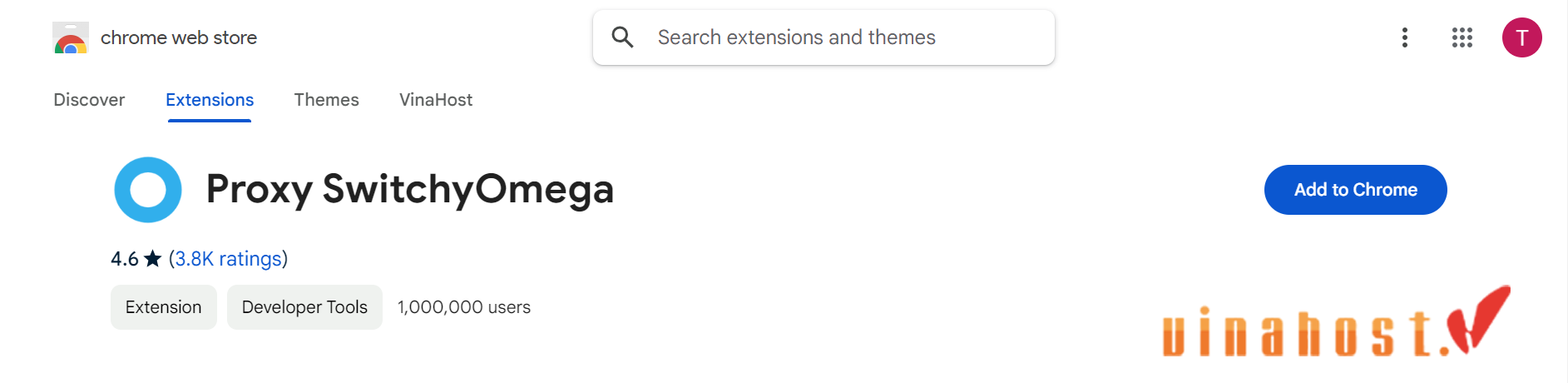Image resolution: width=1568 pixels, height=383 pixels.
Task: Switch to the Discover tab
Action: click(x=89, y=100)
